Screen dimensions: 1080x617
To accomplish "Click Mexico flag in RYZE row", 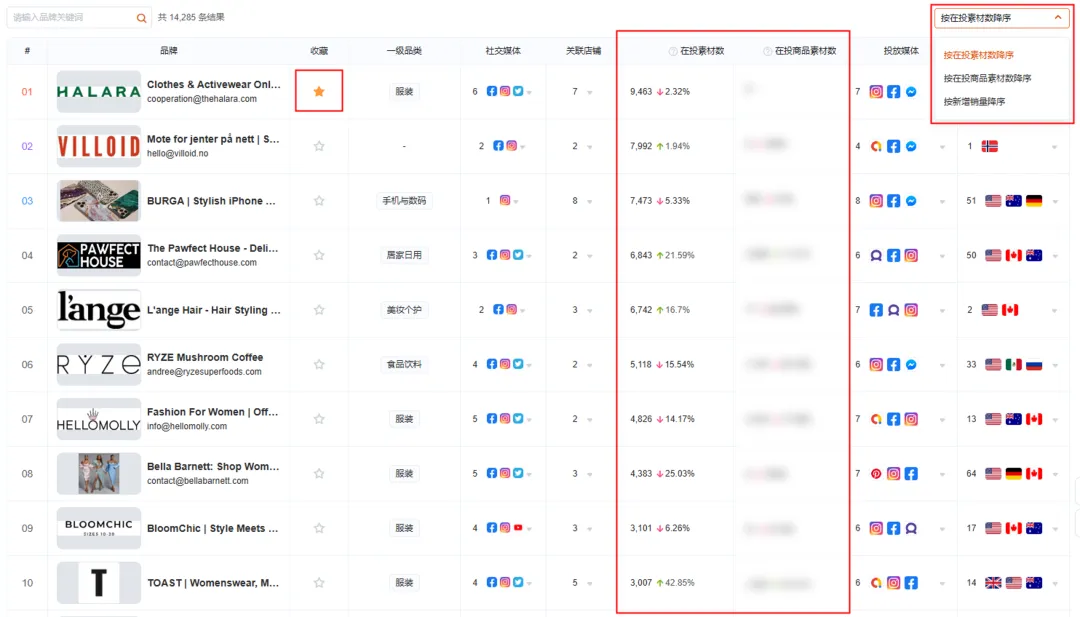I will click(x=1013, y=364).
